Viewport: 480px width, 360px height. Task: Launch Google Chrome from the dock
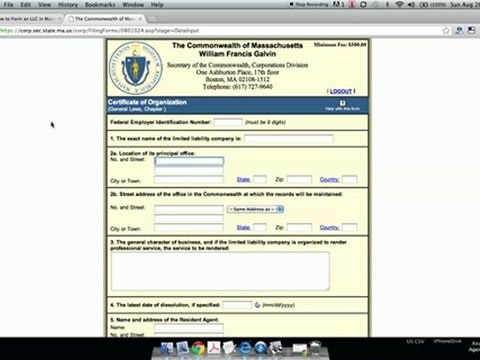(x=198, y=349)
